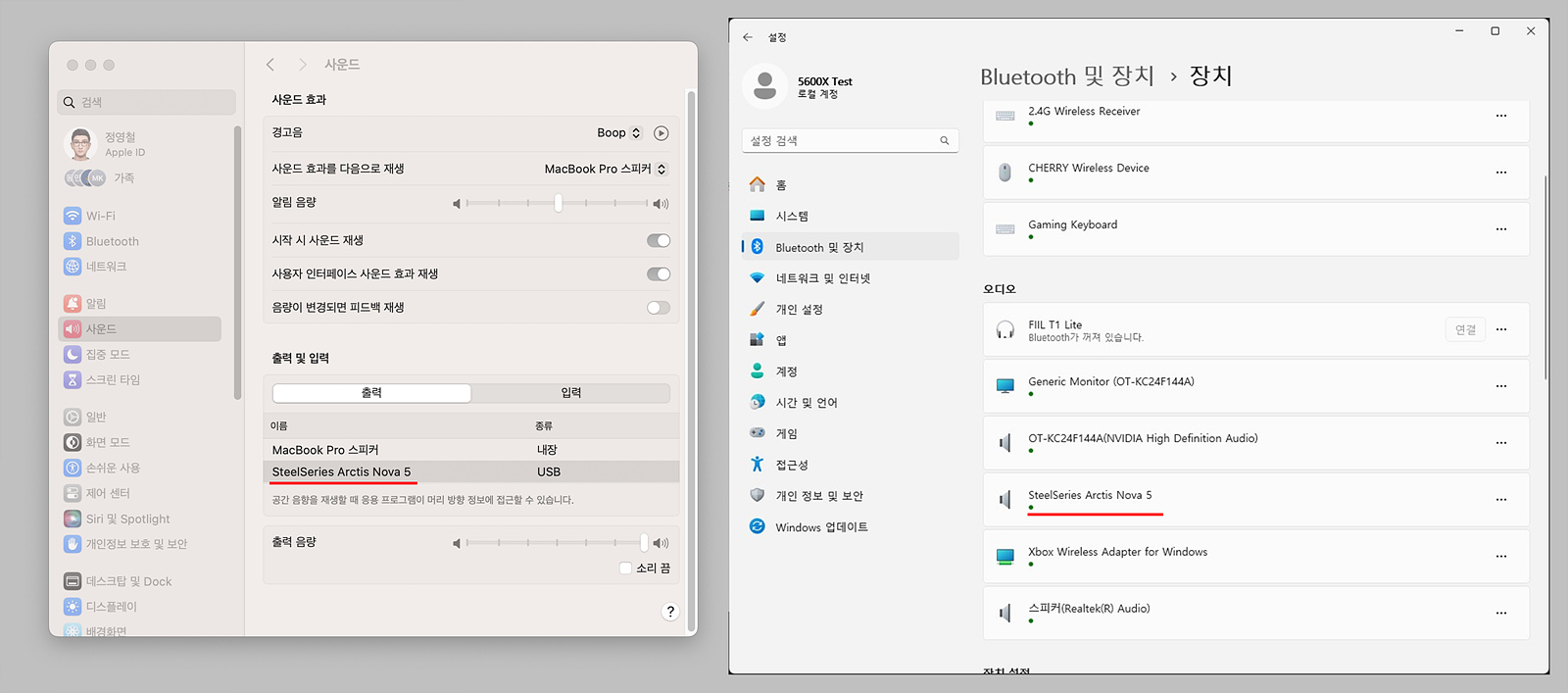Open 시스템 in Windows Settings sidebar

pyautogui.click(x=850, y=216)
